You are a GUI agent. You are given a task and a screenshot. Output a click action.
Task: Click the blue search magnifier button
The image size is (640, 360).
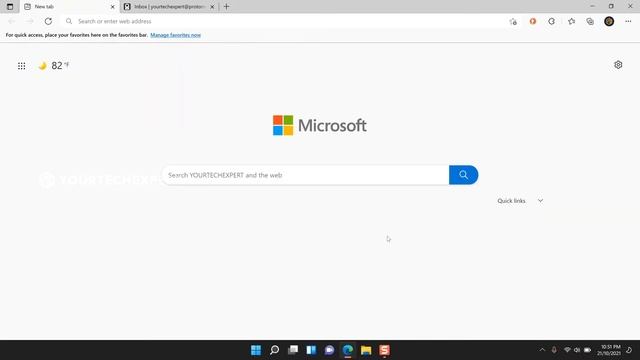[463, 175]
